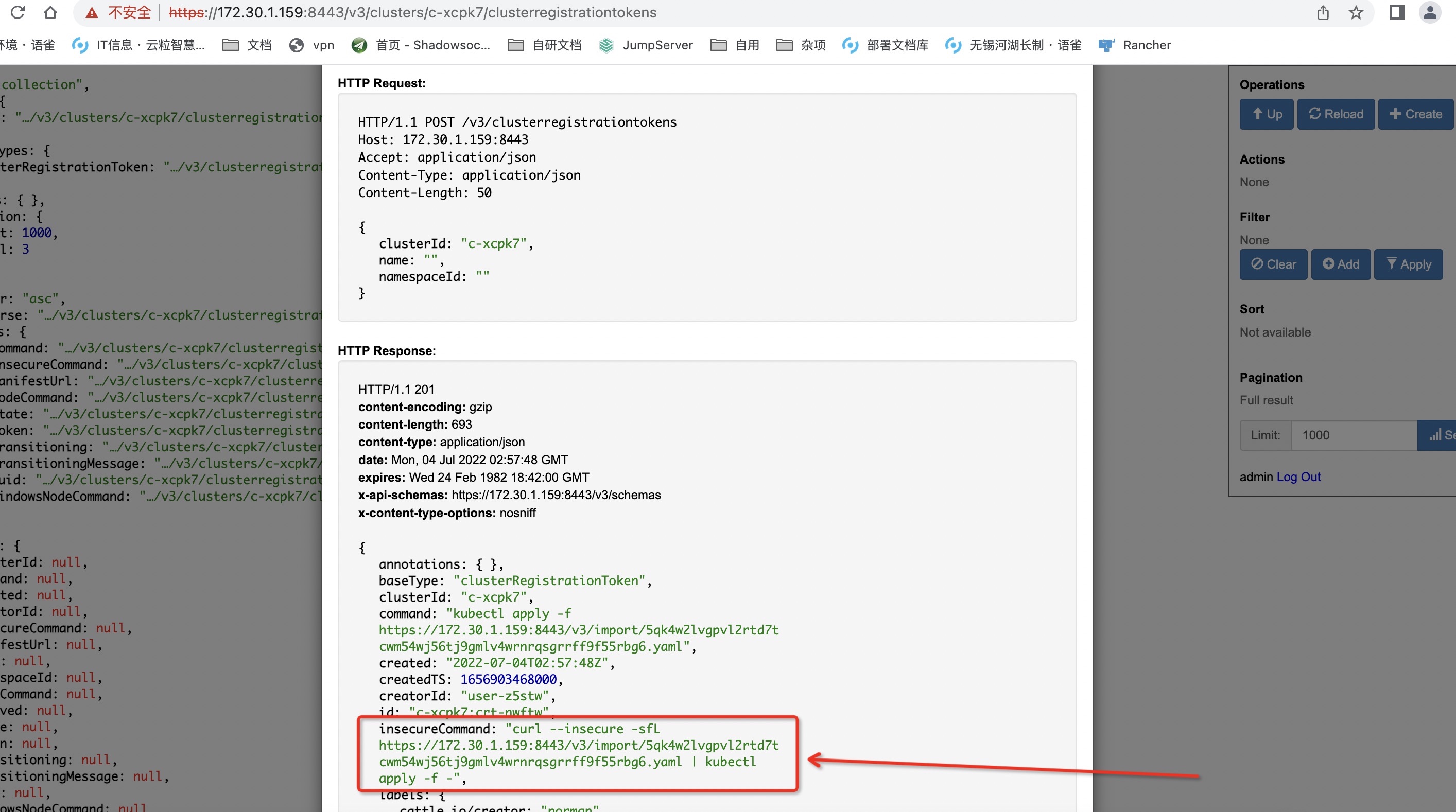Expand the 自研文档 bookmark folder

click(x=544, y=45)
